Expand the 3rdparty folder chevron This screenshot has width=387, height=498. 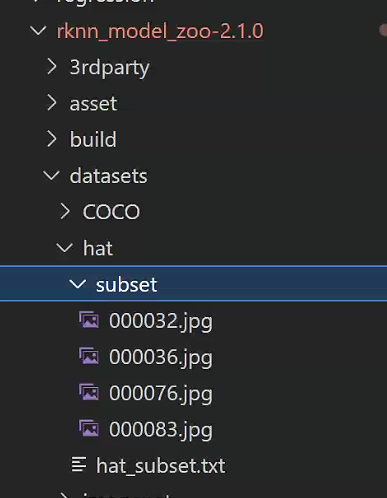click(52, 67)
